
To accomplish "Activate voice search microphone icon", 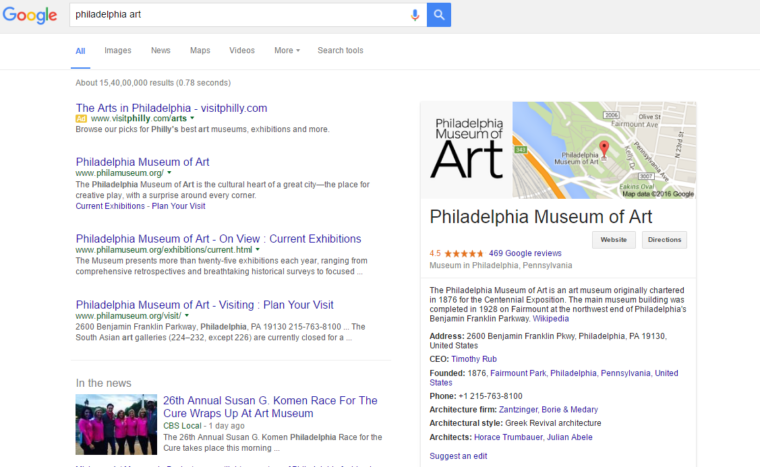I will (414, 15).
